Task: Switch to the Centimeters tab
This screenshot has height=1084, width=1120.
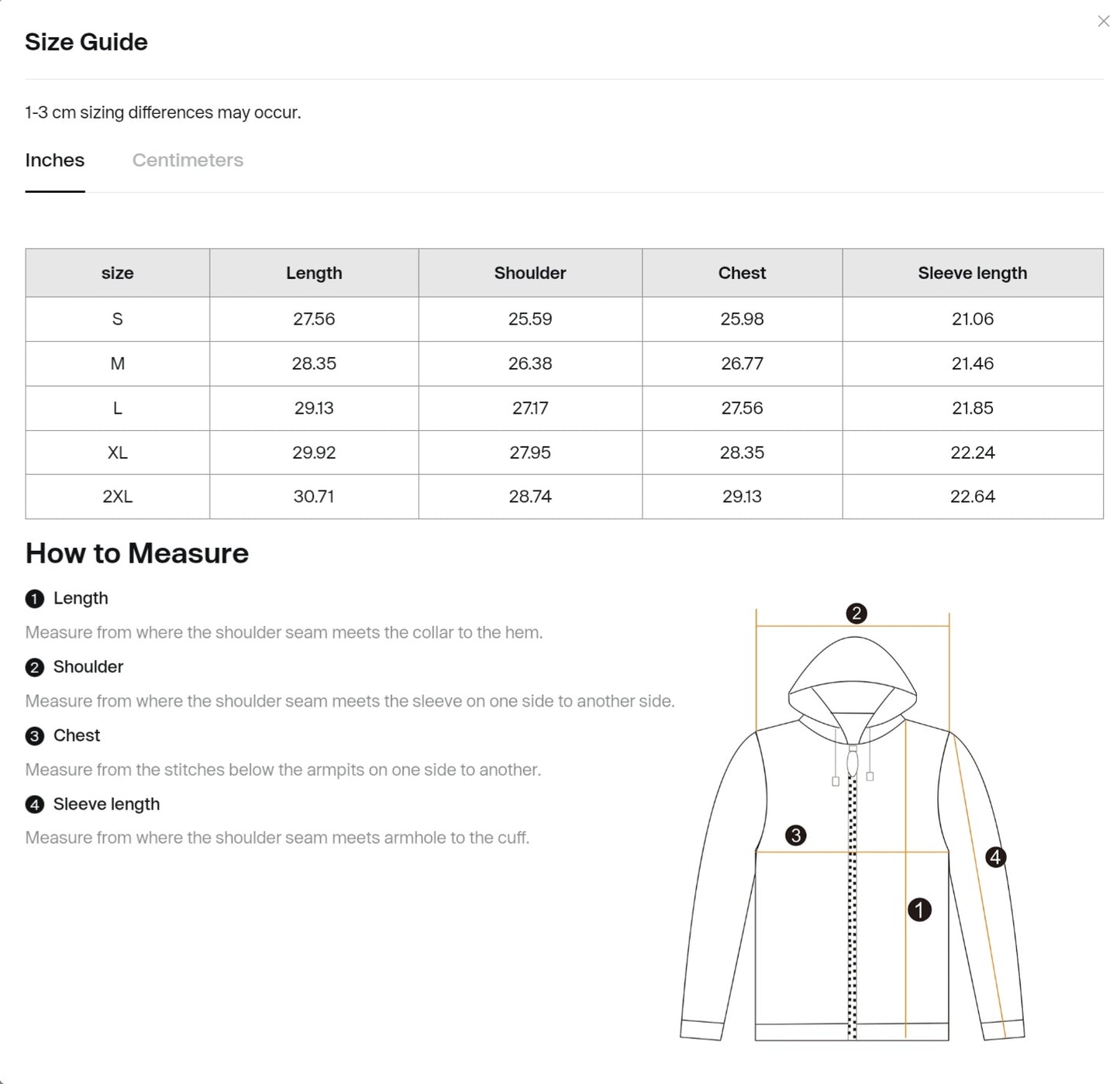Action: [188, 160]
